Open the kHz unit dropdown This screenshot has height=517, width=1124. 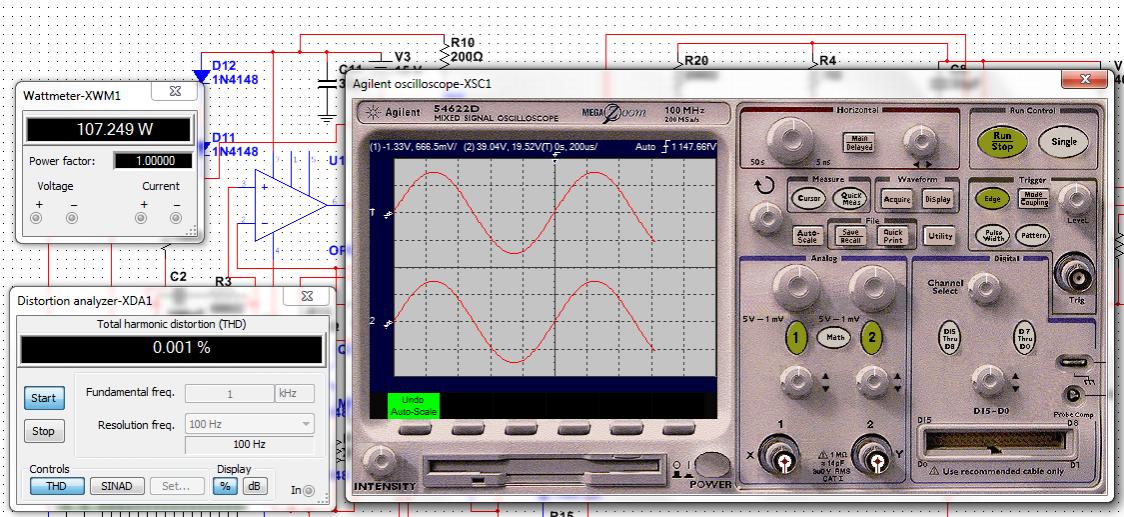click(295, 394)
